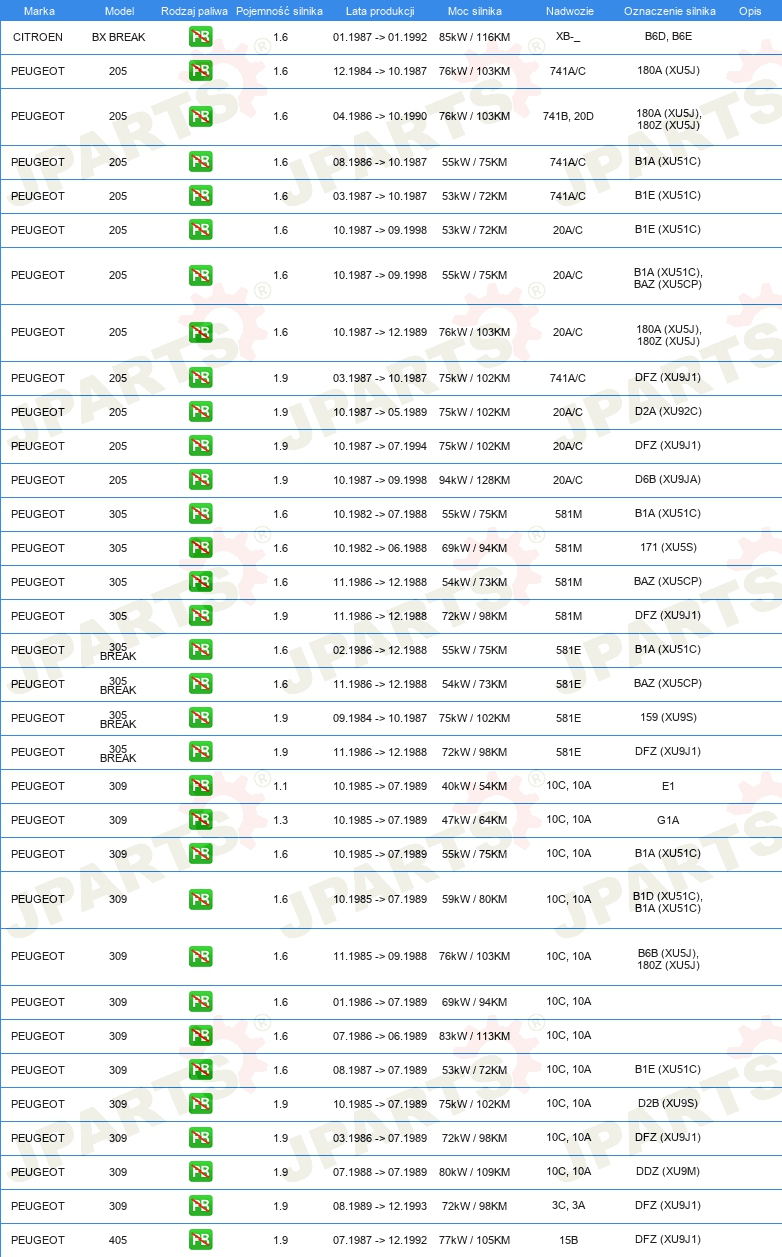782x1257 pixels.
Task: Click fuel icon in the 83kW / 113KM row
Action: (x=200, y=1036)
